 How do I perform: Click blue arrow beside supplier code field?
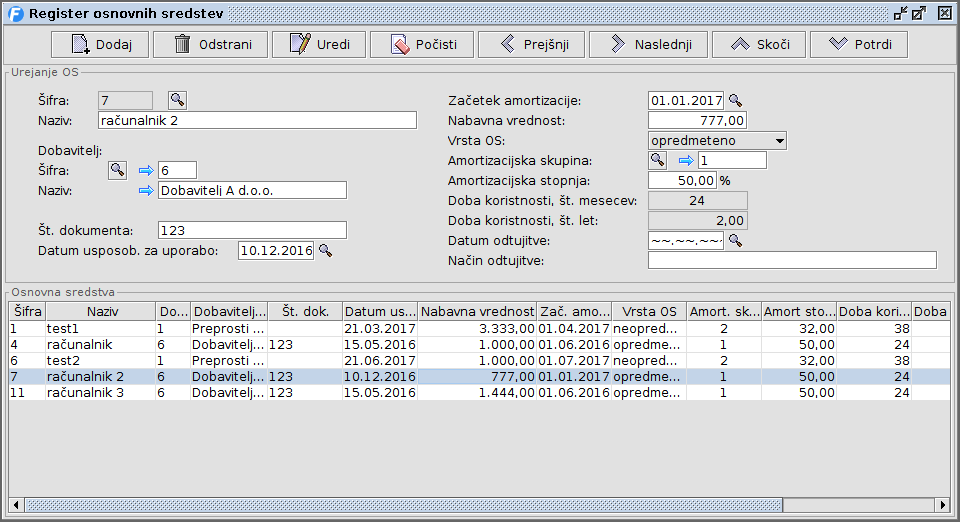146,171
